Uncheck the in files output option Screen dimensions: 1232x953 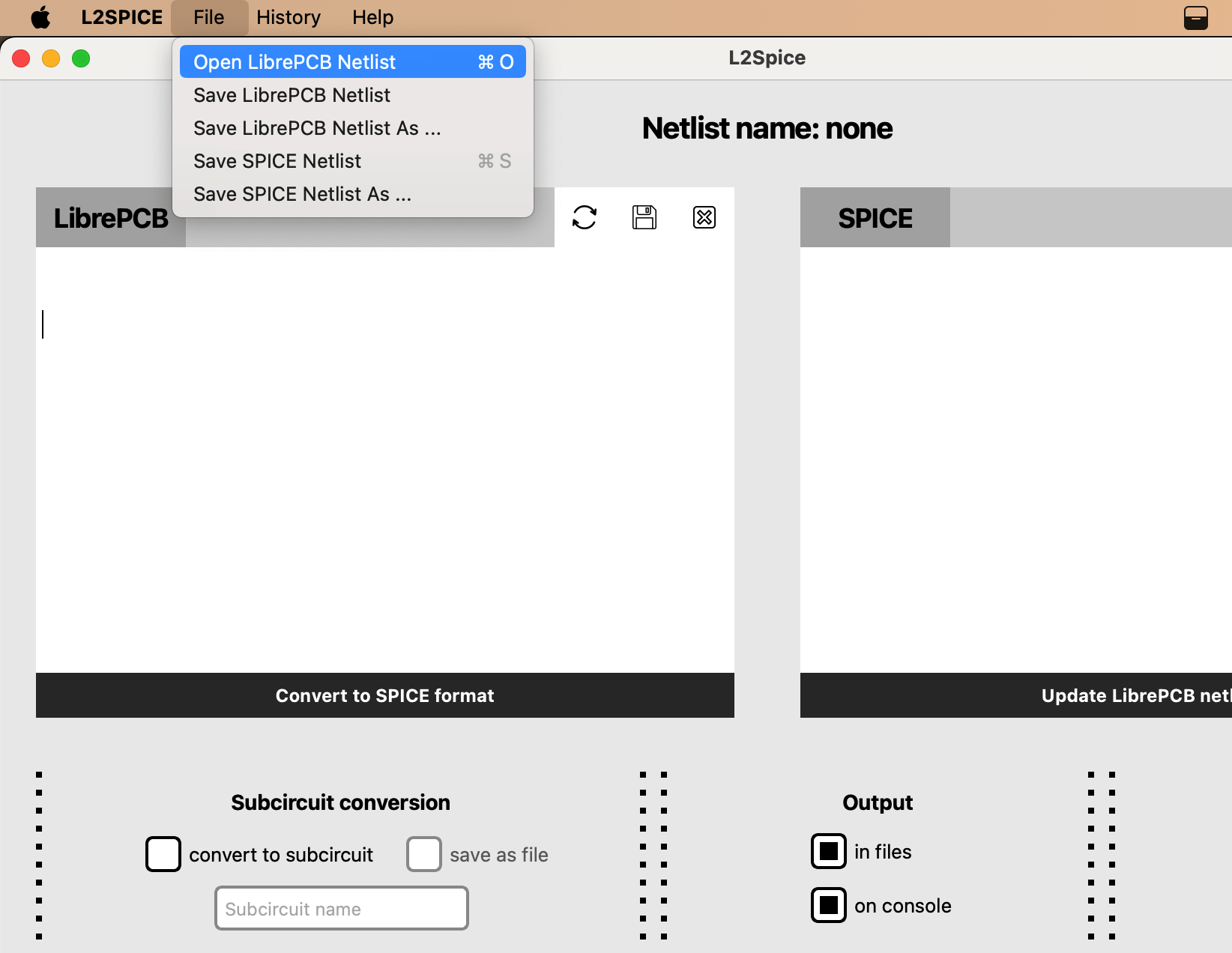tap(829, 851)
